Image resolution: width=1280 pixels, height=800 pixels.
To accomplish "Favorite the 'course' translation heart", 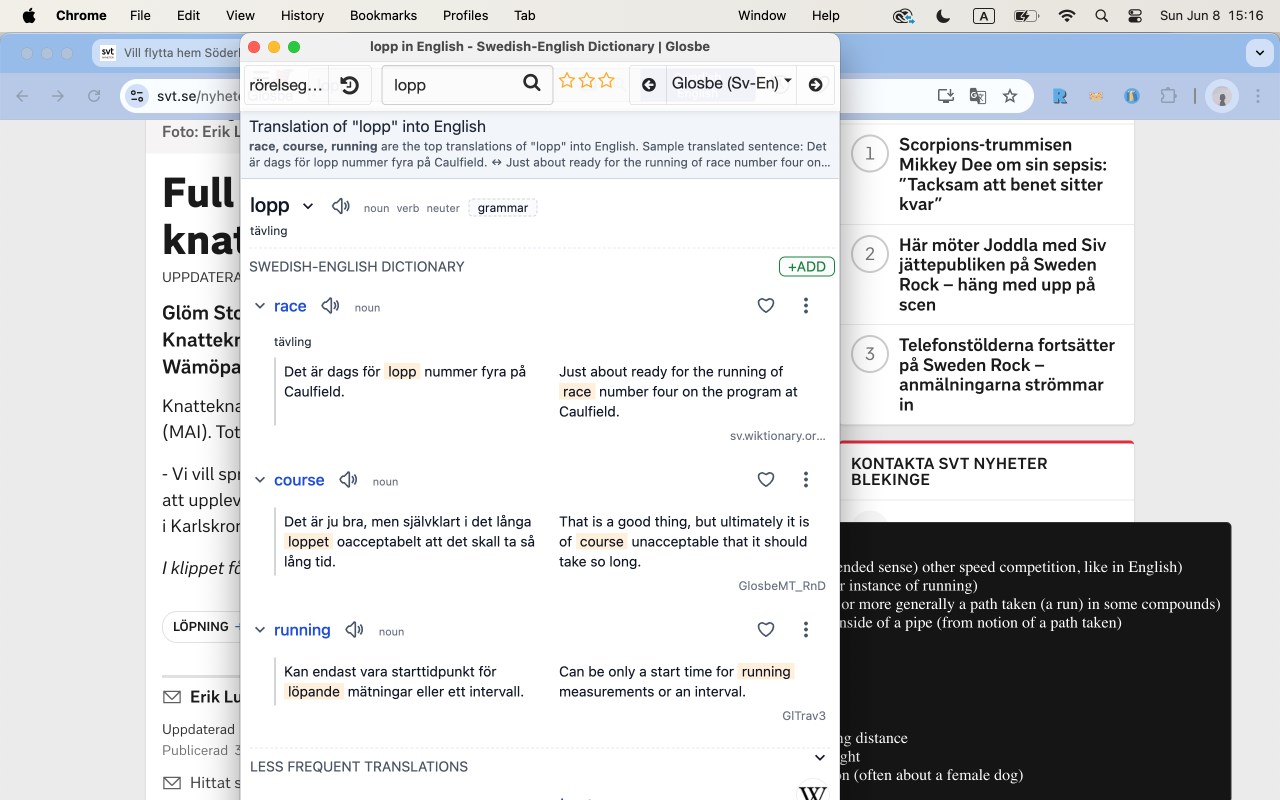I will tap(766, 480).
